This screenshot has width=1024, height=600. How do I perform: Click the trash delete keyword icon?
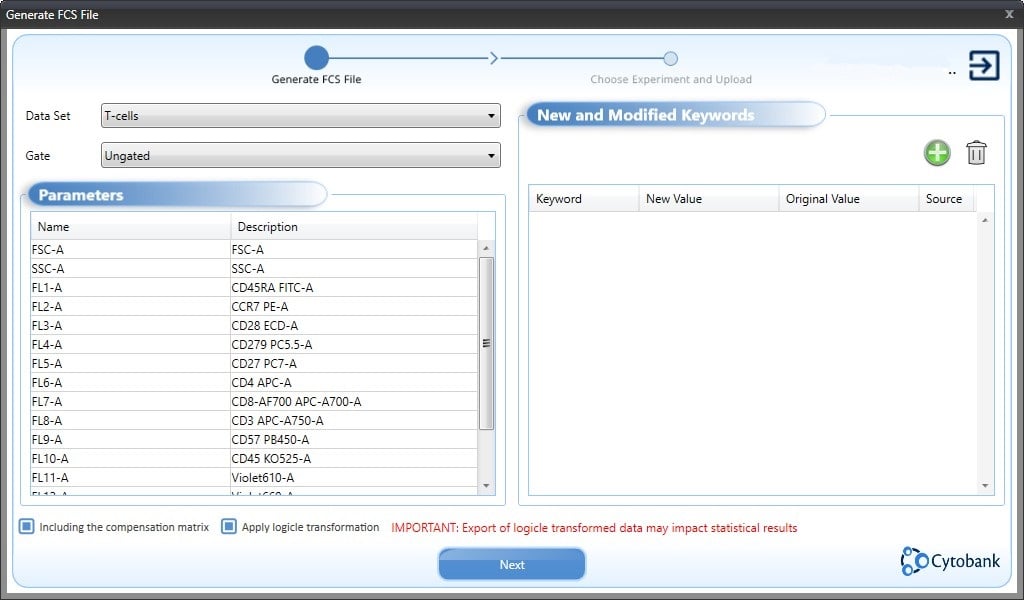[x=976, y=153]
